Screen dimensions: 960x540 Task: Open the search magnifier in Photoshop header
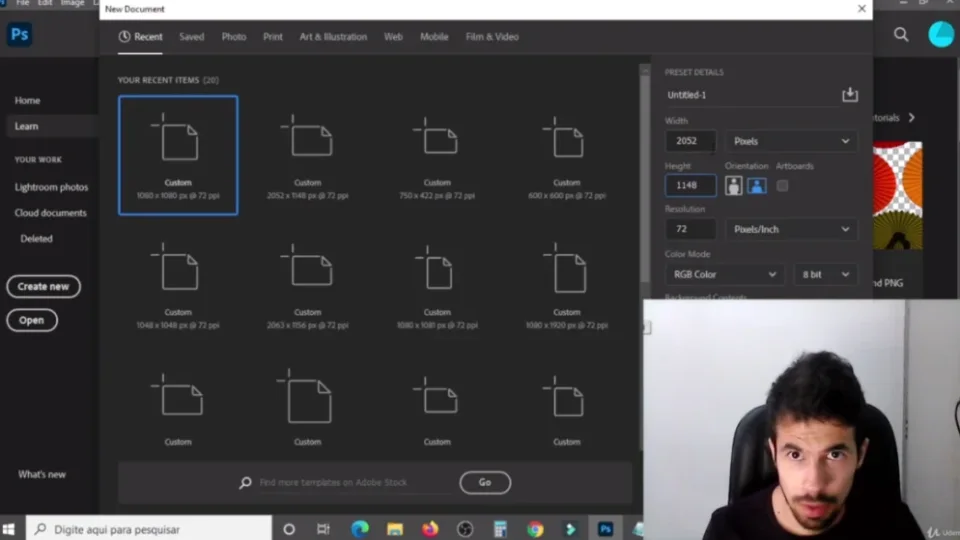pyautogui.click(x=901, y=34)
